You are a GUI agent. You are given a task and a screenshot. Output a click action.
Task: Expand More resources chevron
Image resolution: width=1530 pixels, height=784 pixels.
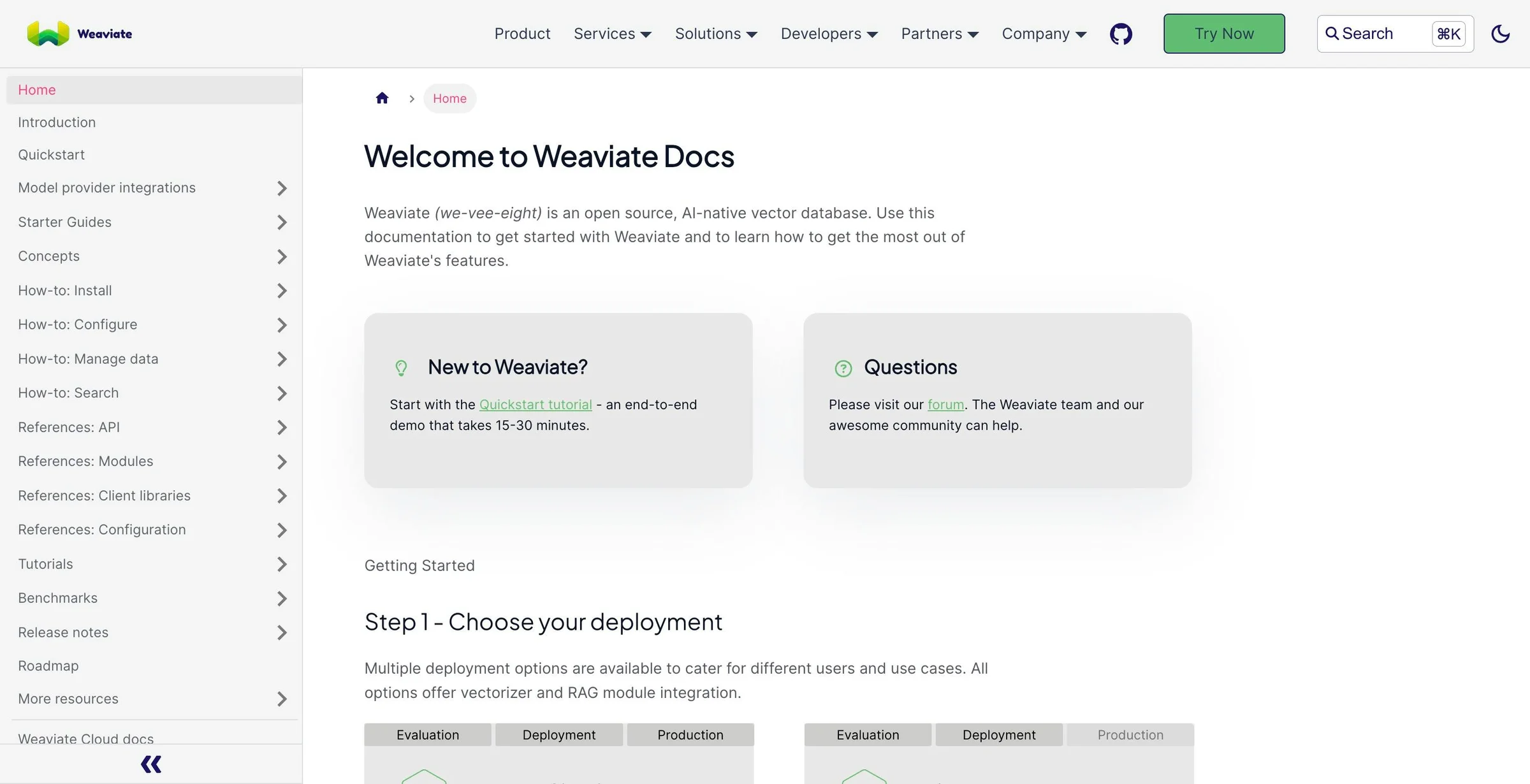[x=282, y=699]
